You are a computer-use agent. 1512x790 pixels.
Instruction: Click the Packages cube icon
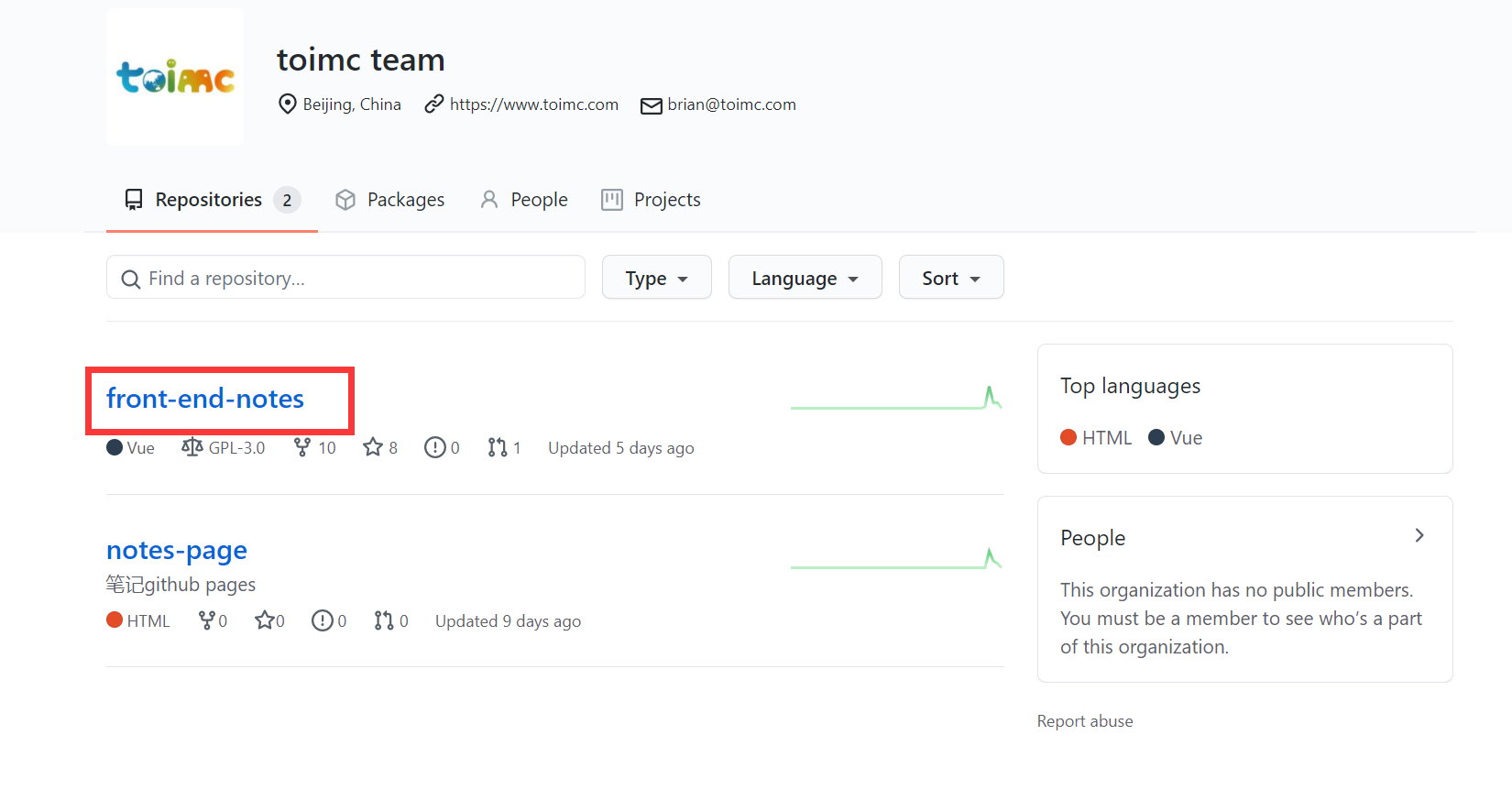point(345,200)
